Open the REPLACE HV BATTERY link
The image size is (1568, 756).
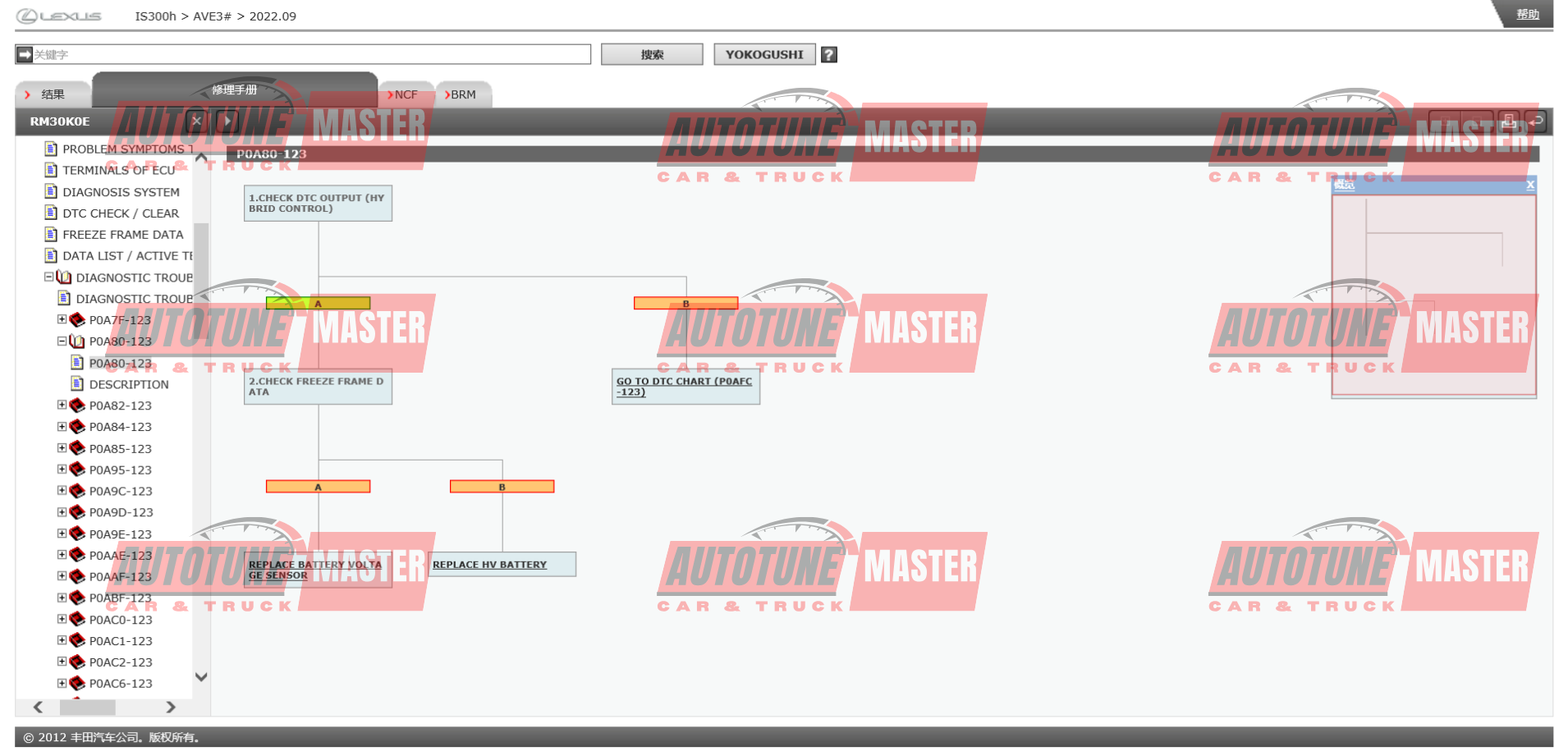(x=489, y=565)
